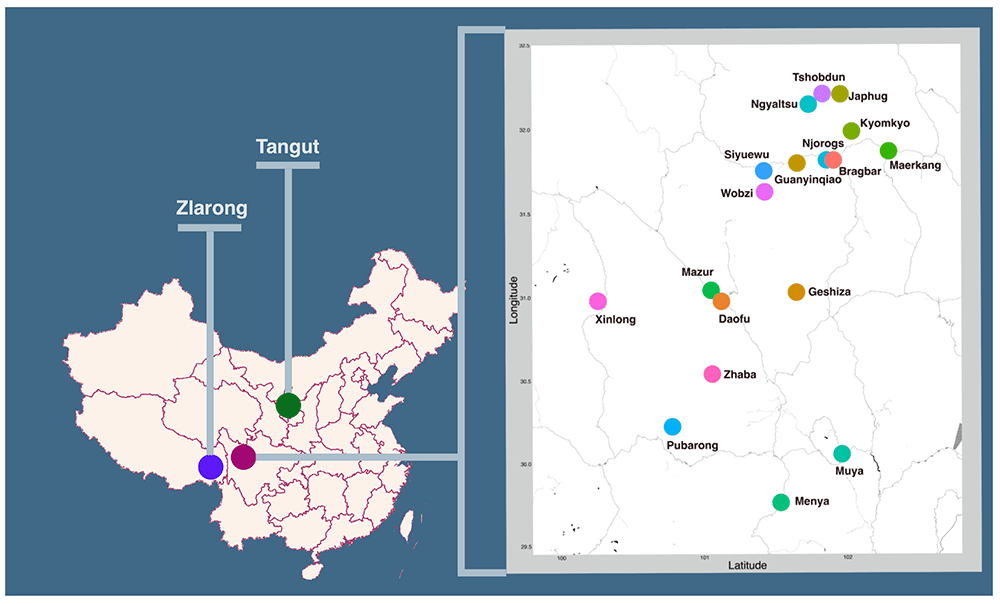
Task: Select the "Latitude" axis title
Action: click(x=747, y=565)
